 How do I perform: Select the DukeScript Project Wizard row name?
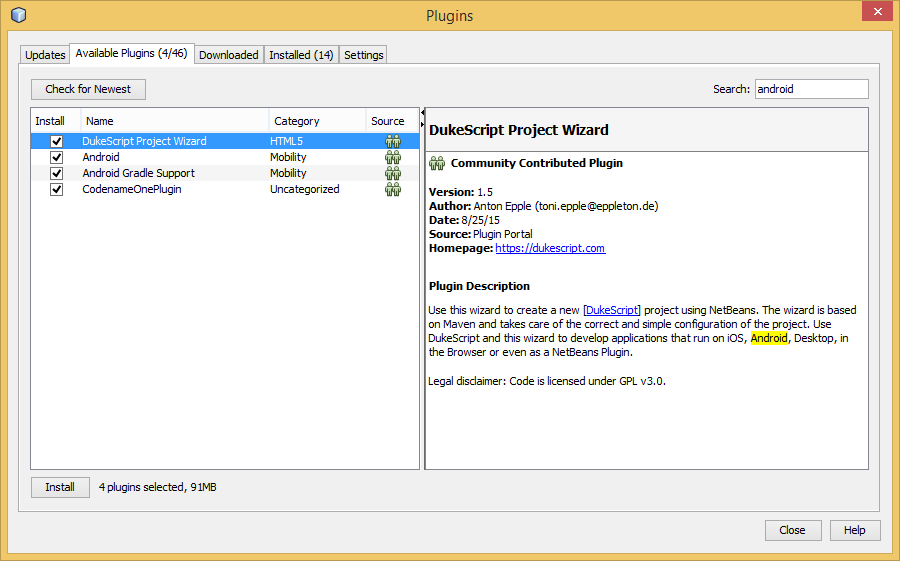(144, 141)
